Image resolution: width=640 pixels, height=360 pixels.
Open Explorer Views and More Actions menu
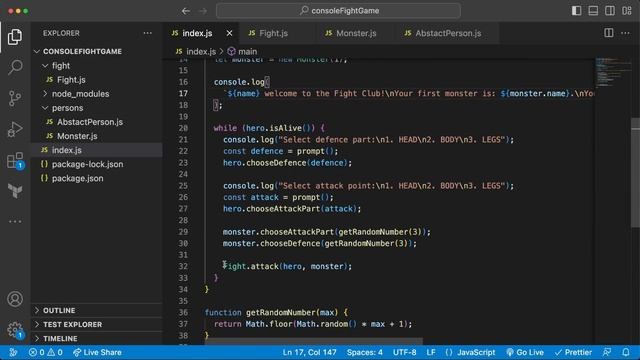tap(147, 33)
